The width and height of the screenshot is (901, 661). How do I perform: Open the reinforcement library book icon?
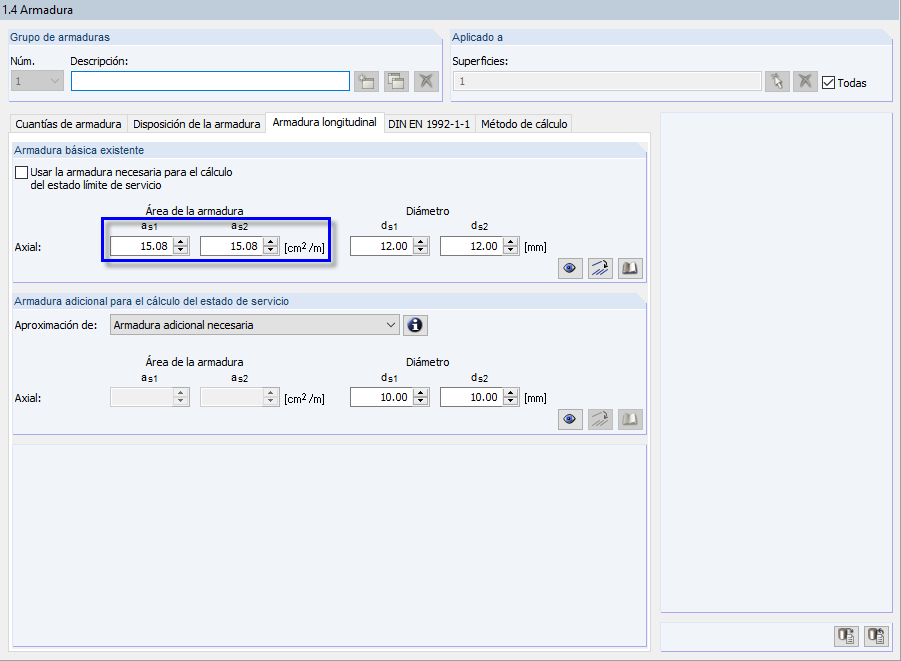[630, 268]
